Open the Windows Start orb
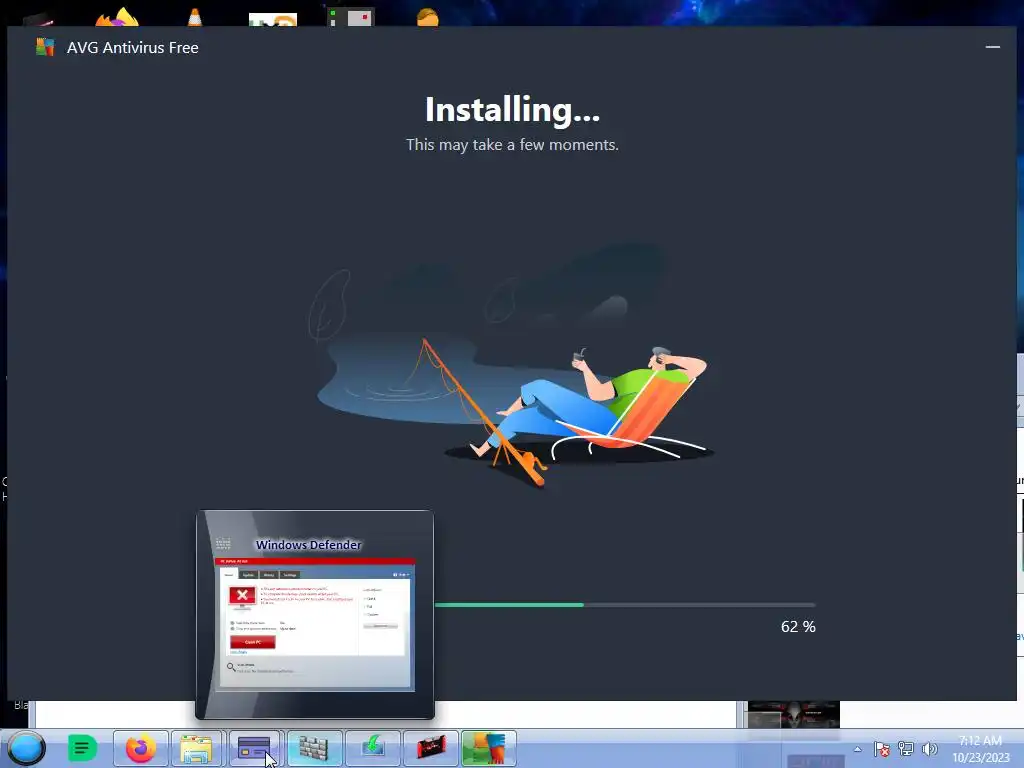Viewport: 1024px width, 768px height. point(26,748)
